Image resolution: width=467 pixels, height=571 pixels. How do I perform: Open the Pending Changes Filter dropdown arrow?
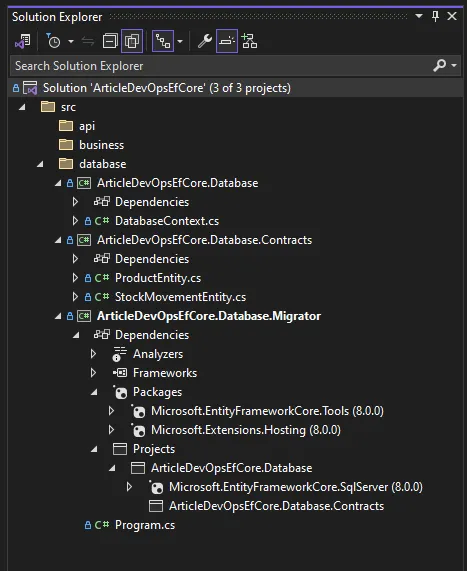coord(71,42)
